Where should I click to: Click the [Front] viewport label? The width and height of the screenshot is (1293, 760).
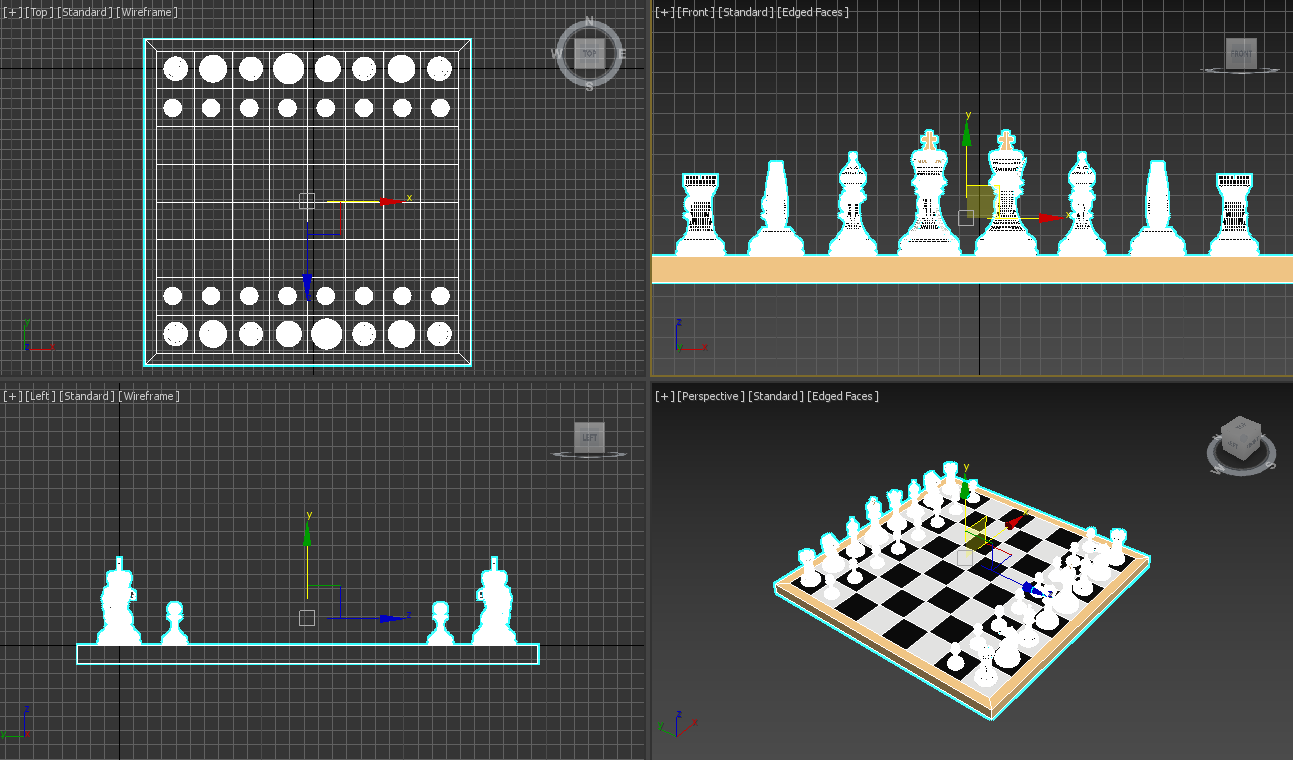point(696,12)
